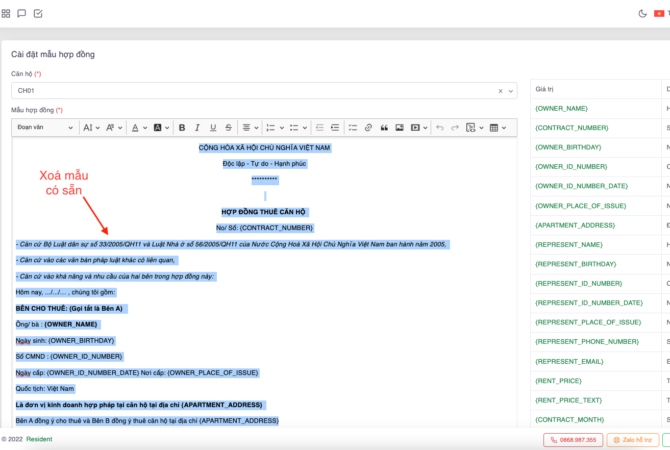Apply italic formatting to selected text
Screen dimensions: 670x450
pos(198,128)
